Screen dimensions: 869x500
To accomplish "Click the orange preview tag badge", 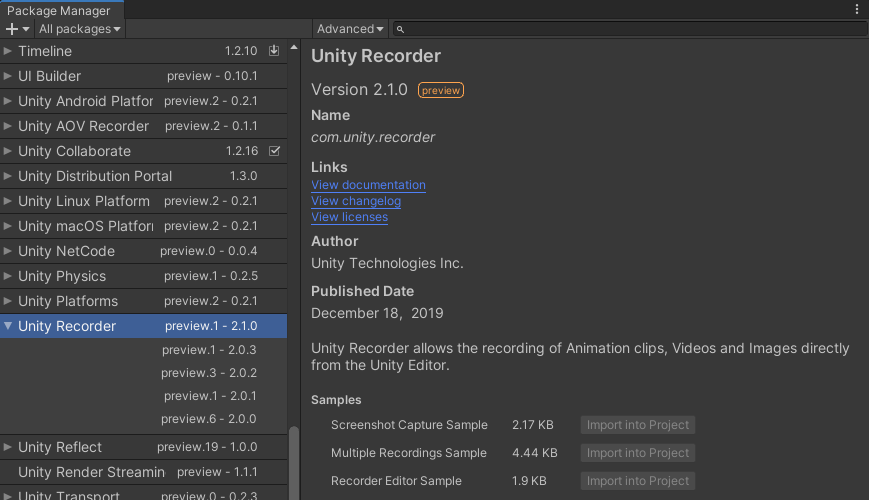I will [x=441, y=90].
